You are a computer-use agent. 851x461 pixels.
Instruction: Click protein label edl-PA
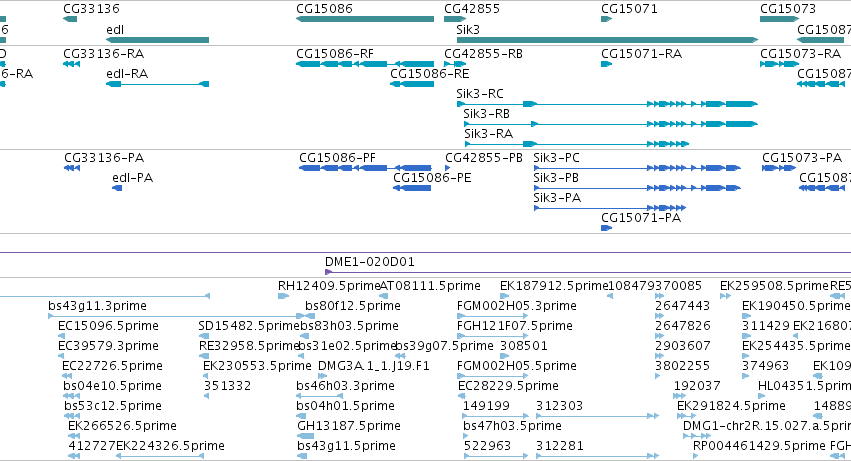132,178
